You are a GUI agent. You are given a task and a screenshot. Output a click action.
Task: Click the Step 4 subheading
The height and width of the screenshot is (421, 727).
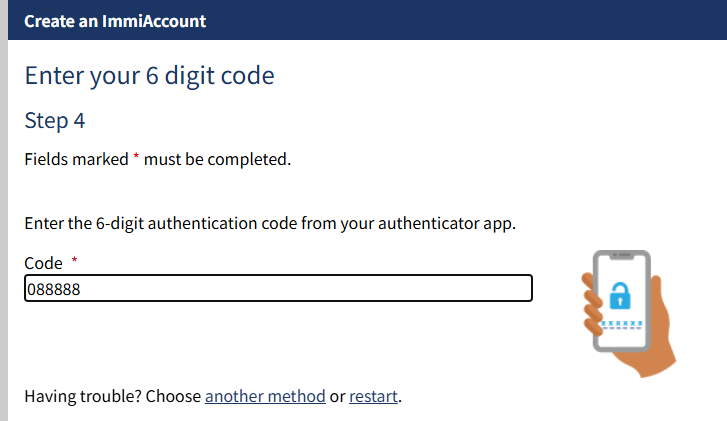(55, 121)
